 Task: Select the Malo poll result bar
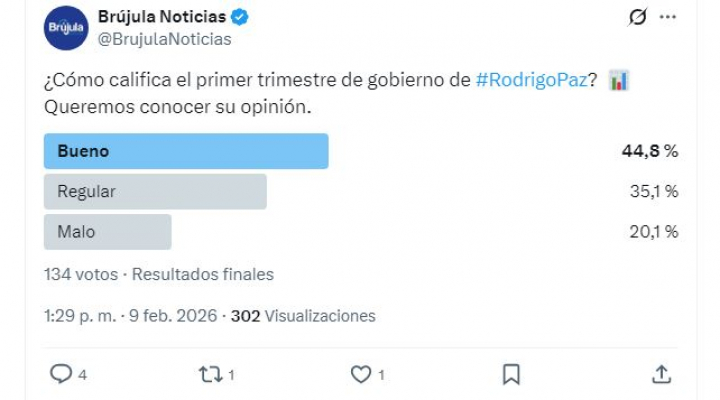(108, 231)
